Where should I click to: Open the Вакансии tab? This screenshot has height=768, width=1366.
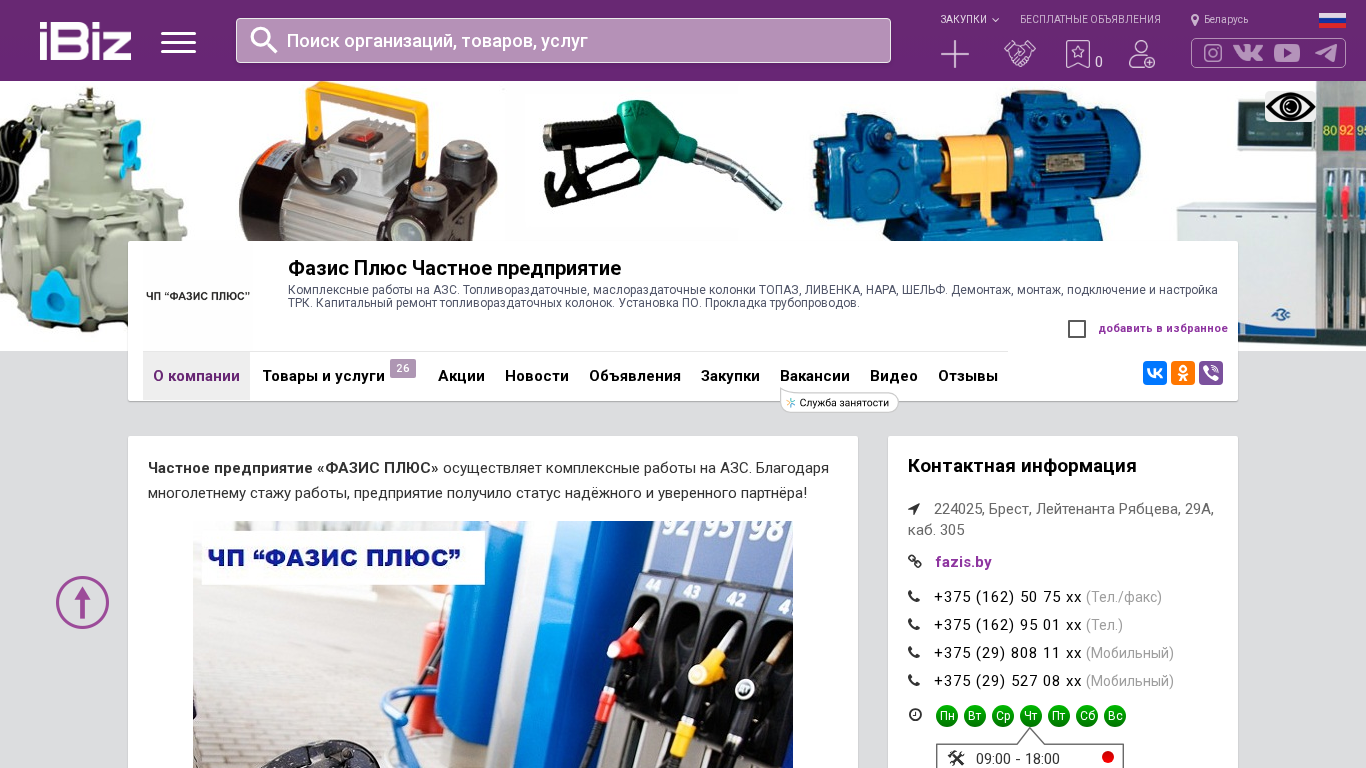[815, 376]
